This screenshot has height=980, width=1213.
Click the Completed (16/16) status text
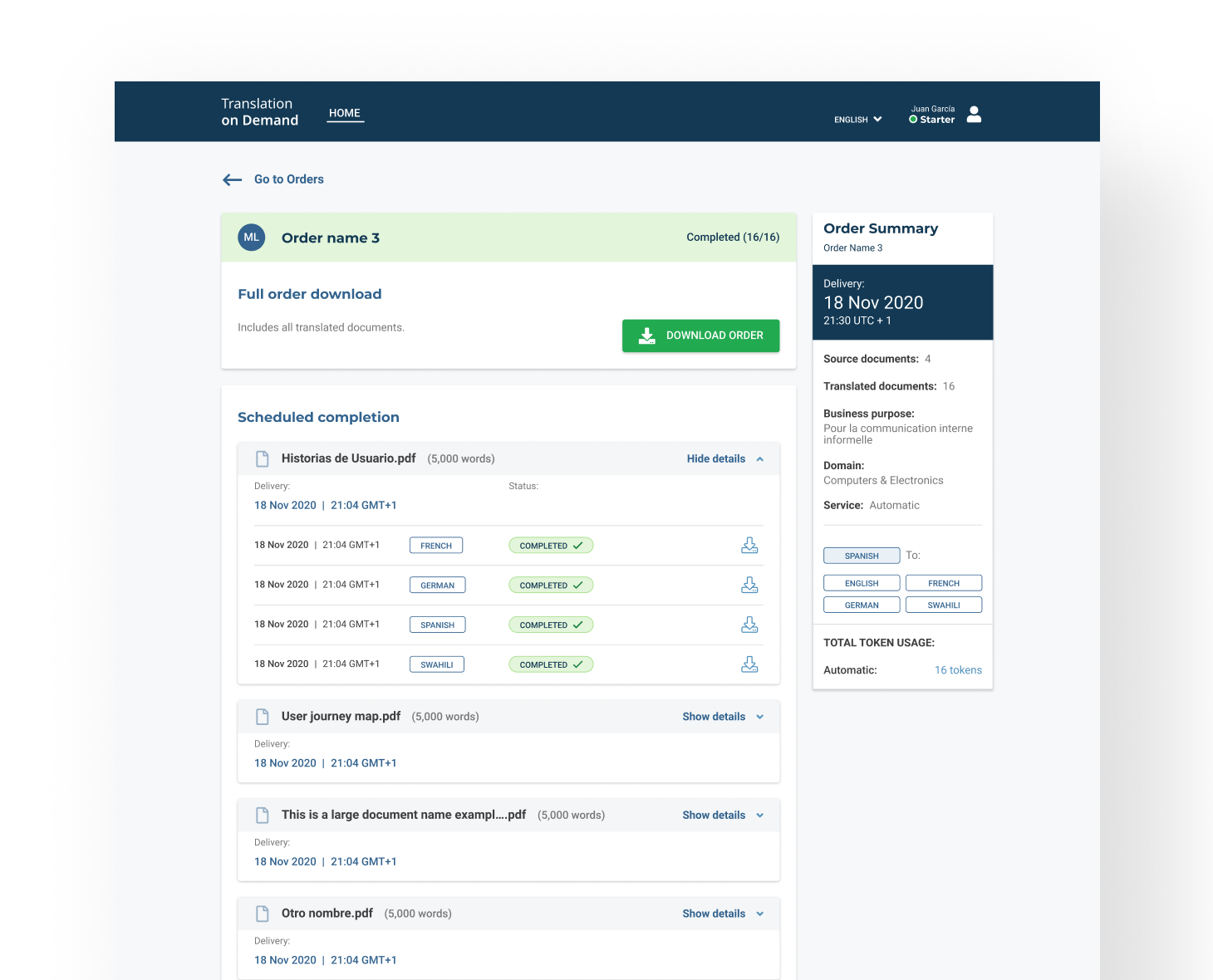click(x=733, y=238)
